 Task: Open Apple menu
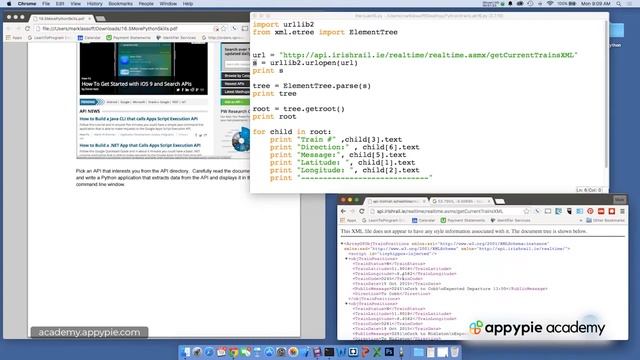pyautogui.click(x=9, y=4)
